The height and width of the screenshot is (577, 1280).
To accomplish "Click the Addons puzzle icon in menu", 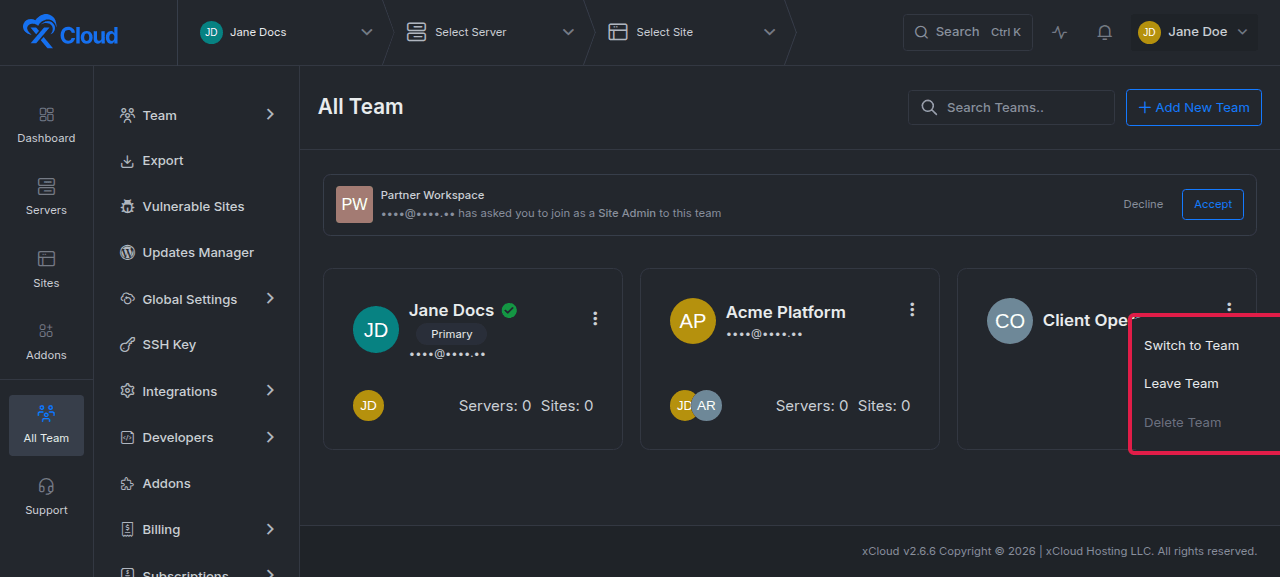I will tap(127, 484).
